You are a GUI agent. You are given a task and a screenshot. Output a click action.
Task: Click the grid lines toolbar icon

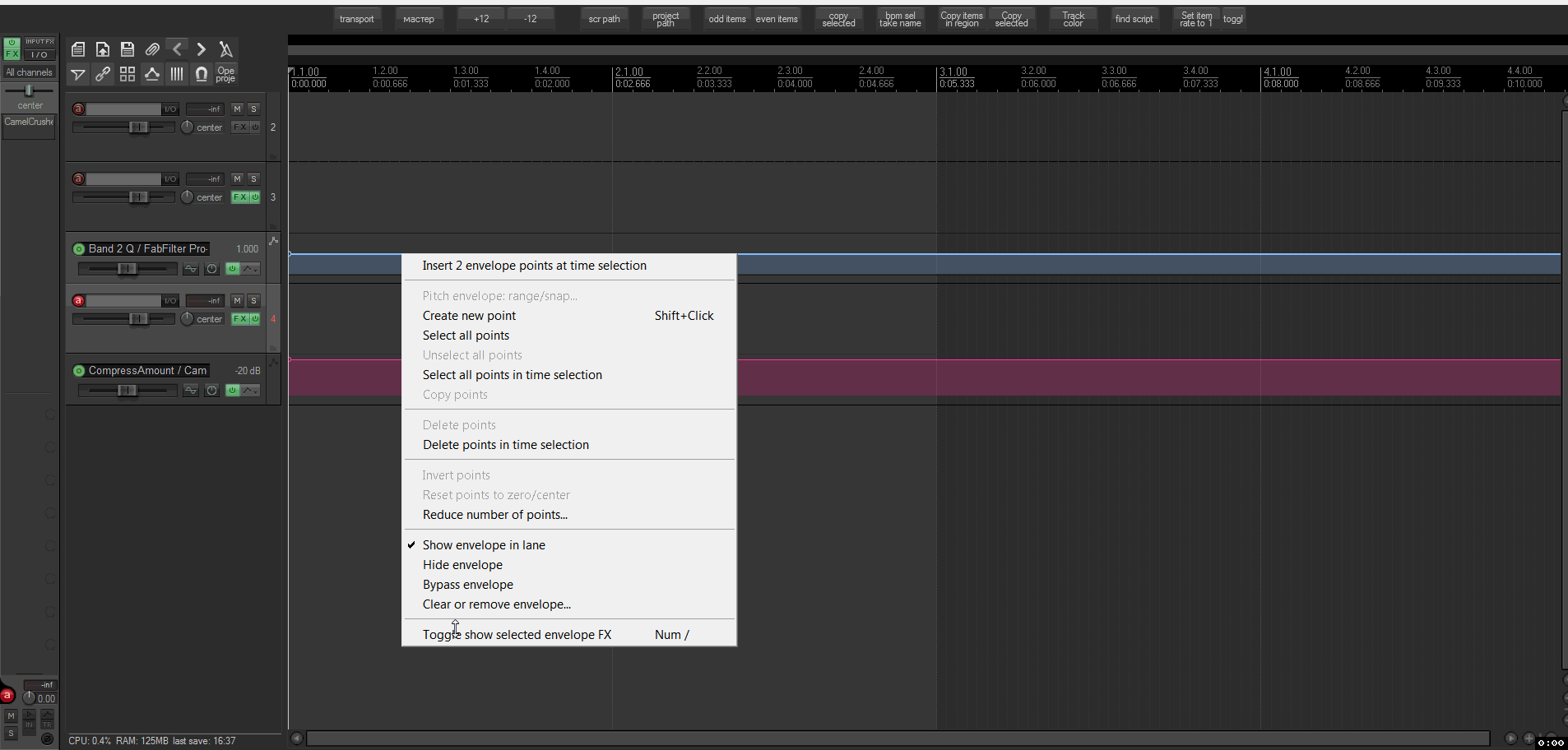[x=176, y=74]
